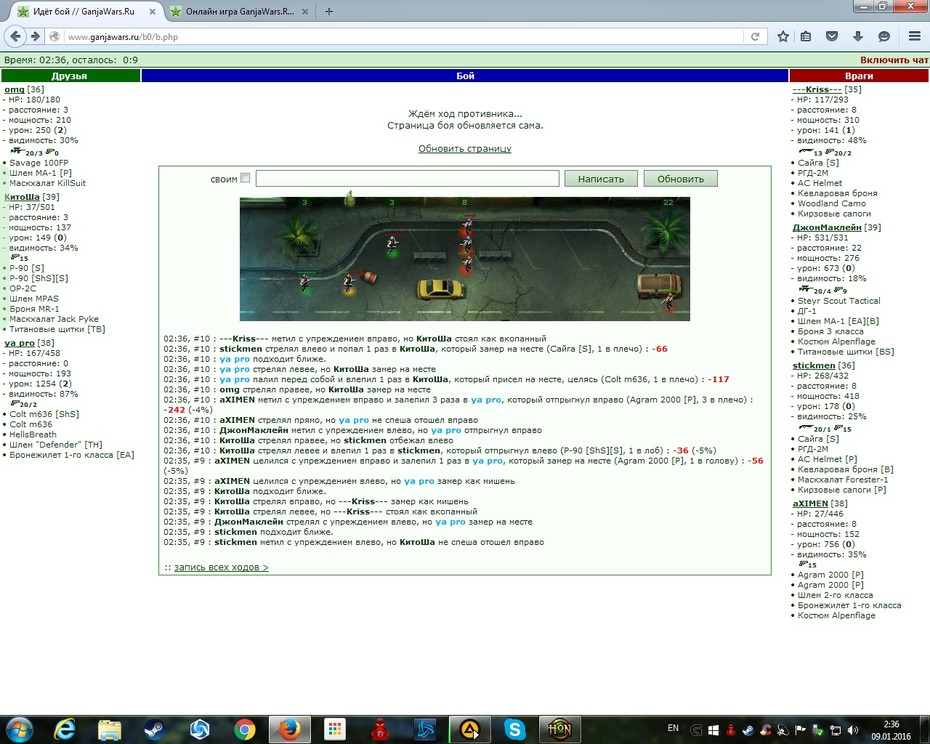Click the EN language indicator
The image size is (930, 744).
click(x=673, y=728)
